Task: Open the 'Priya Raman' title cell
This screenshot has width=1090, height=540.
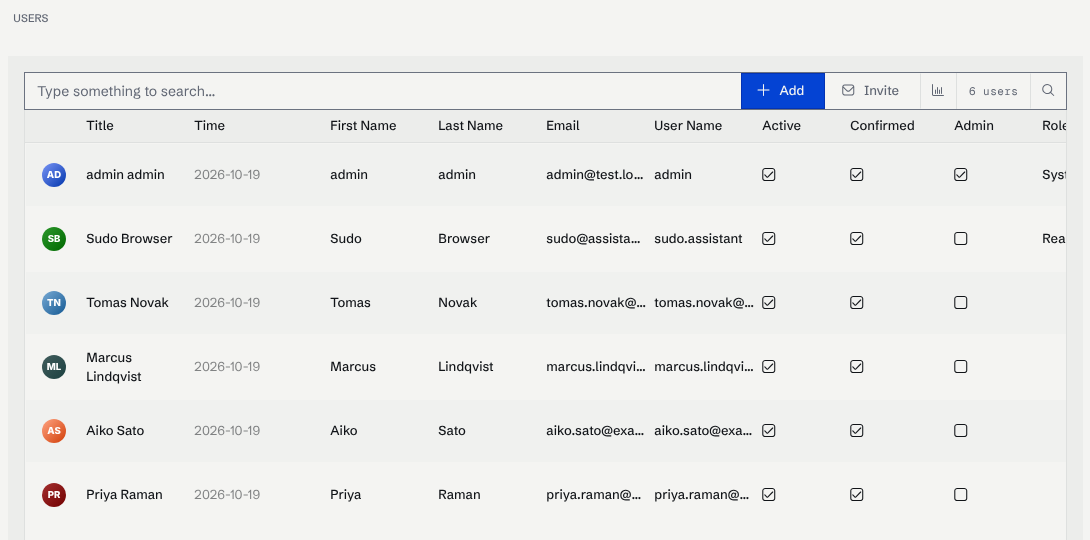Action: (x=124, y=495)
